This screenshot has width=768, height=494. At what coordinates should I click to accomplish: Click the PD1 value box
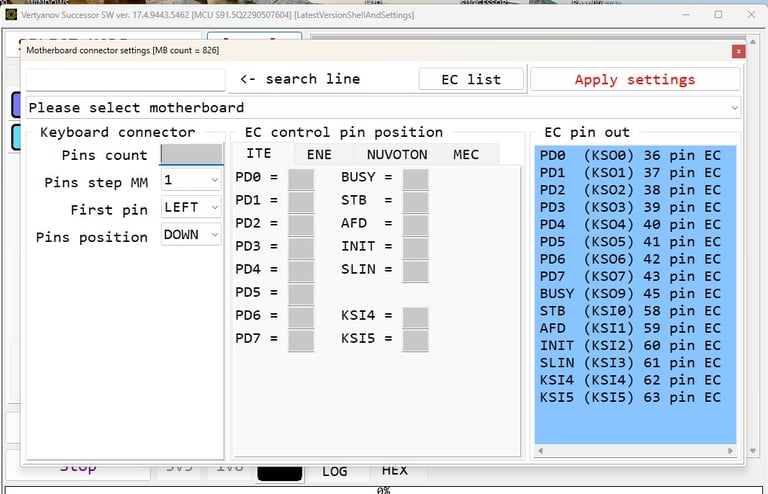301,202
